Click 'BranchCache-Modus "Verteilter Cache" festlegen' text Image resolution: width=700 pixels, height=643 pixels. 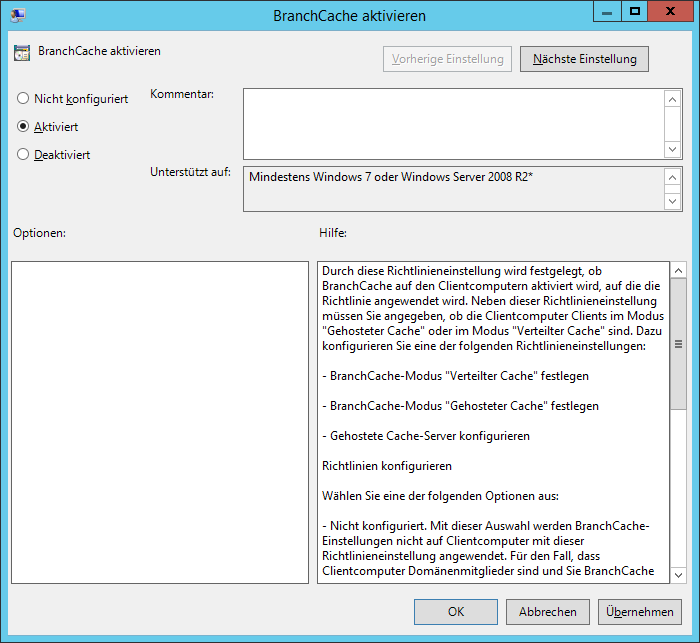[455, 376]
